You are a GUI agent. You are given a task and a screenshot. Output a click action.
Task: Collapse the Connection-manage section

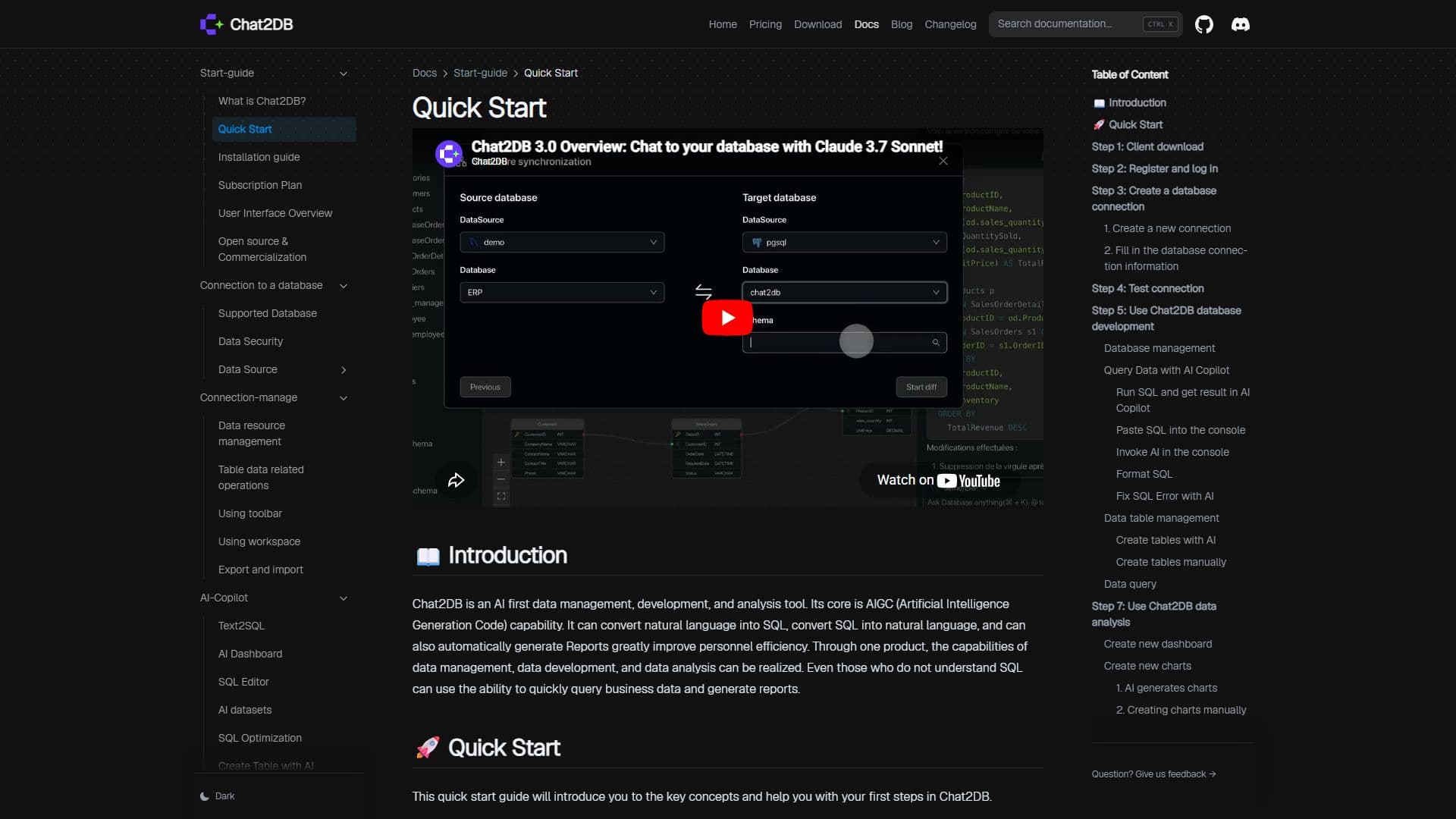point(343,398)
